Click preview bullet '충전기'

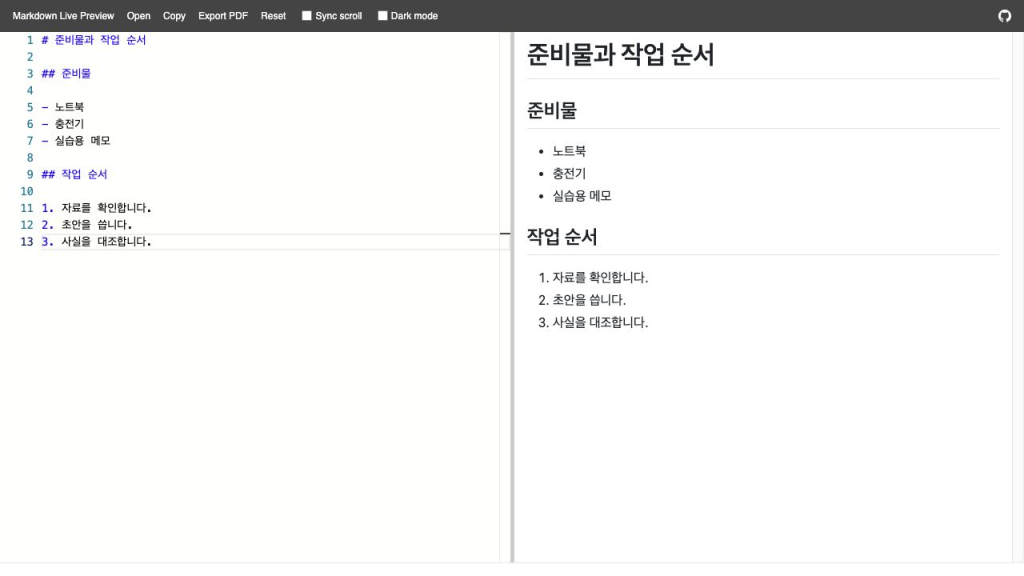(x=569, y=174)
